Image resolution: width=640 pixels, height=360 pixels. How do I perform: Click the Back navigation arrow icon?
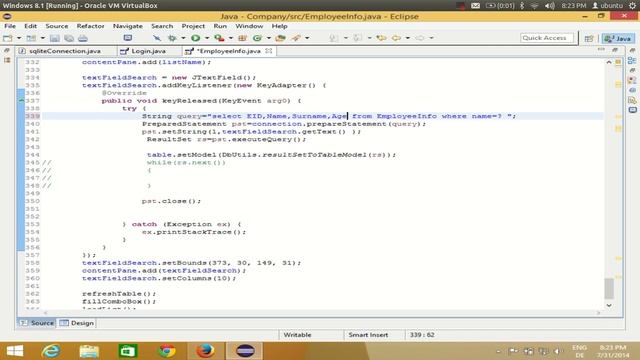(x=396, y=38)
